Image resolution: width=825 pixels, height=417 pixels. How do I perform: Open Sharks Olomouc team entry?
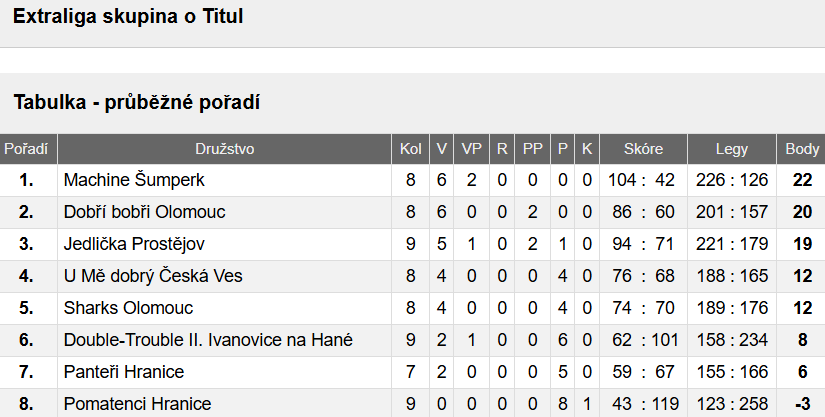(x=128, y=308)
